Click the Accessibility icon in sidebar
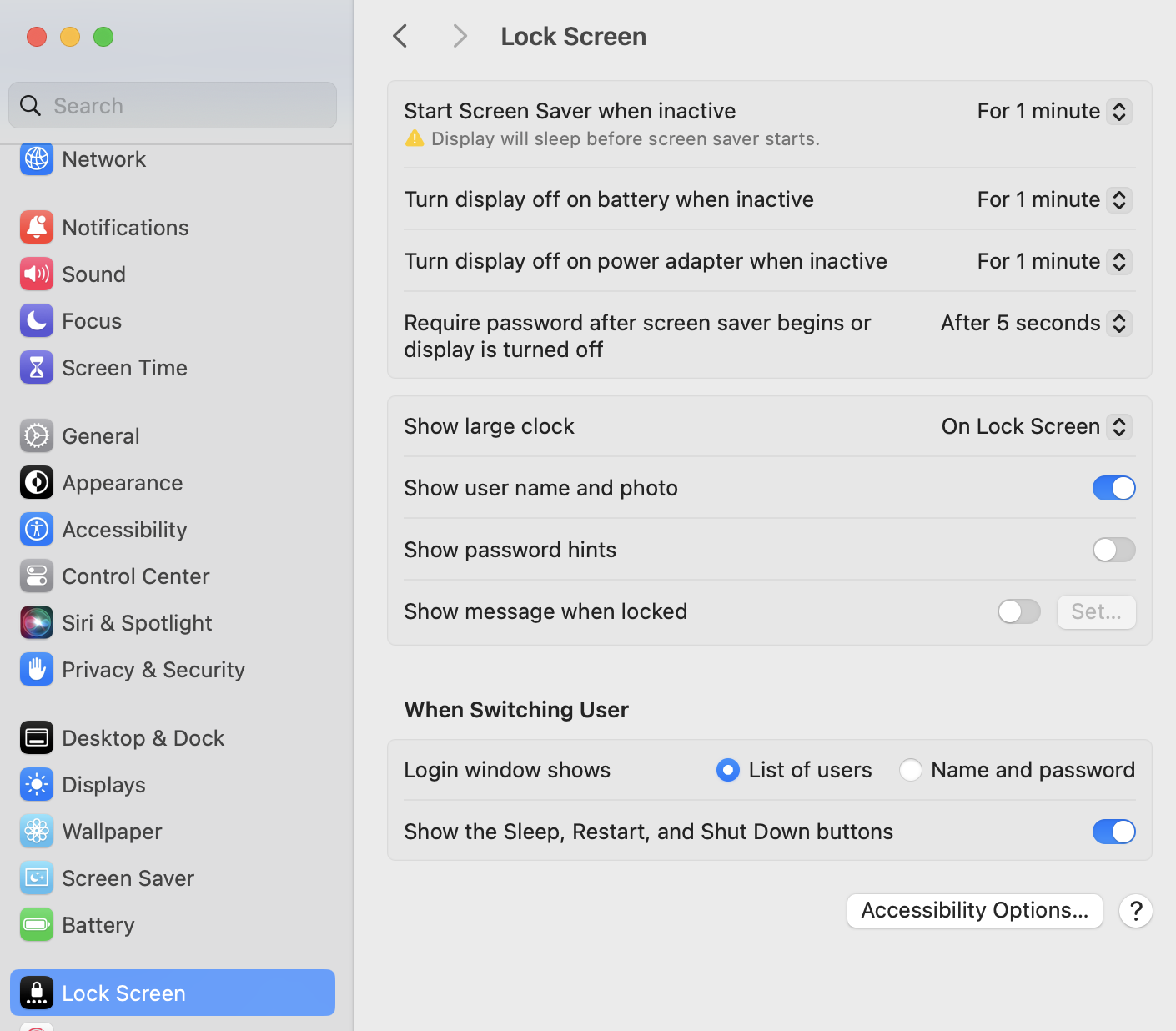This screenshot has height=1031, width=1176. [x=37, y=529]
